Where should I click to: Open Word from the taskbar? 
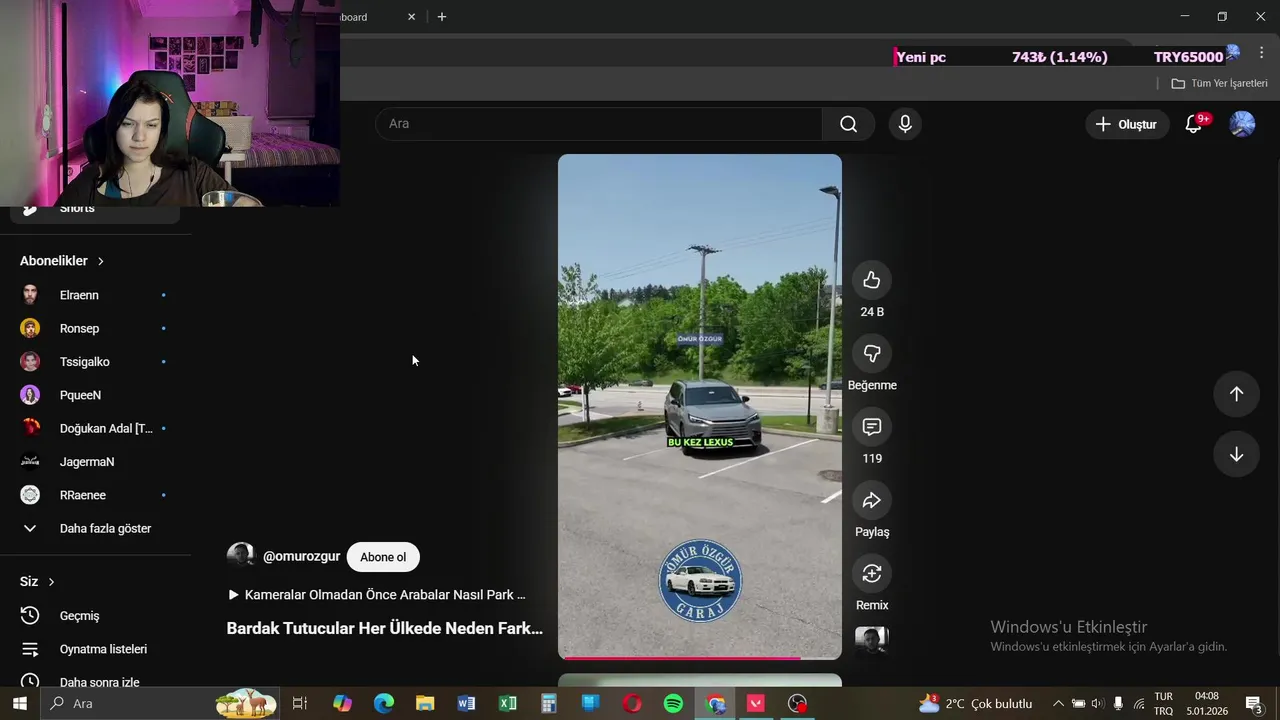point(466,704)
